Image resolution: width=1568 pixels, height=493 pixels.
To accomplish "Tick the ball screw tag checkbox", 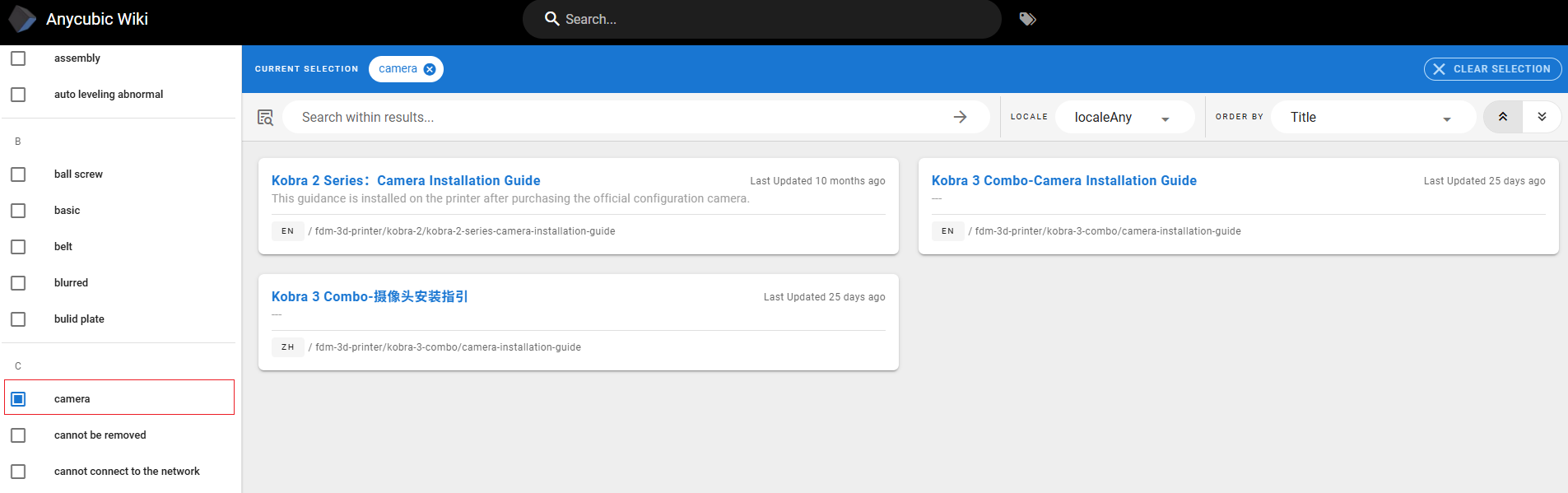I will click(x=18, y=174).
